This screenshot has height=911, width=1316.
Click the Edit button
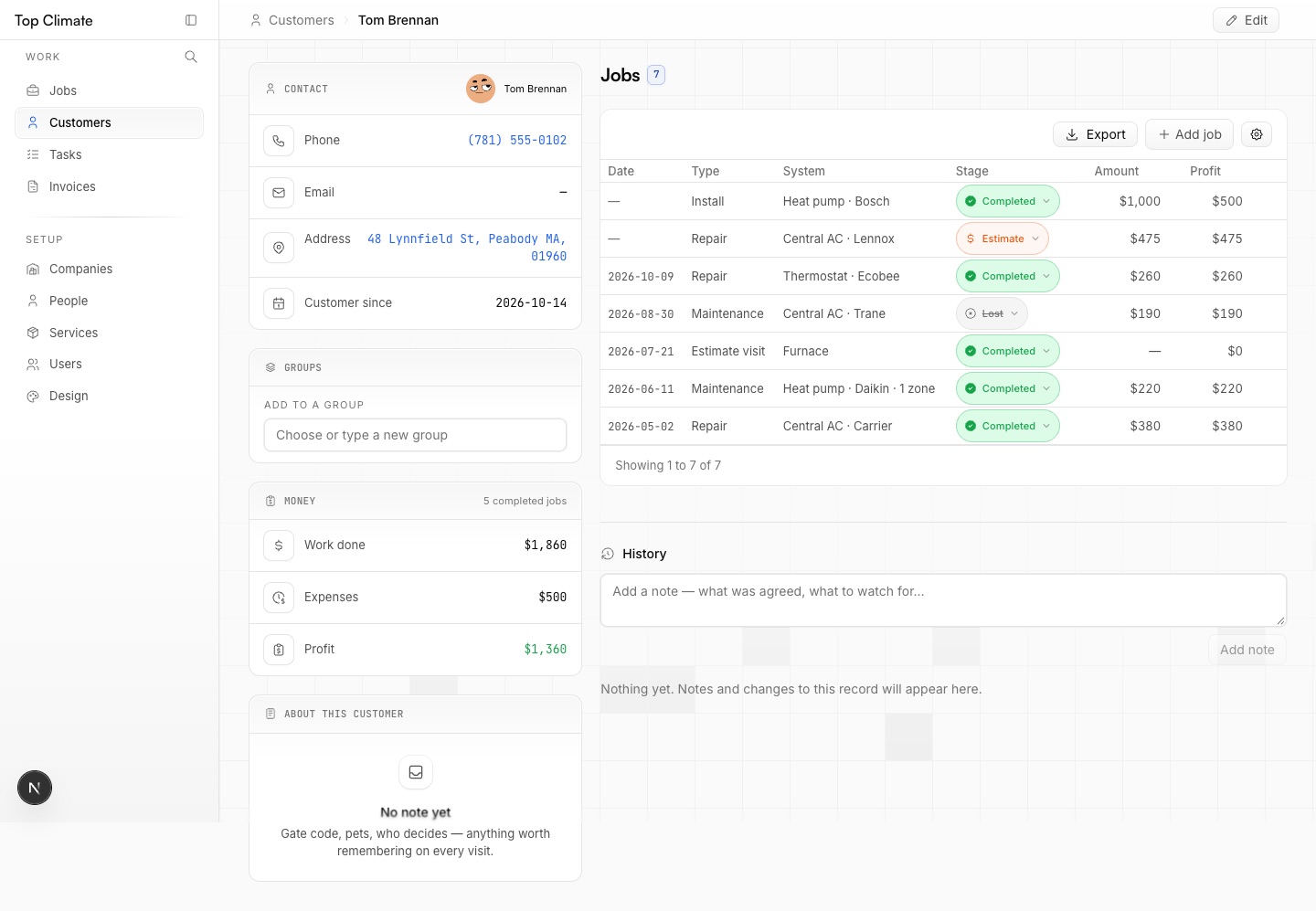coord(1246,20)
